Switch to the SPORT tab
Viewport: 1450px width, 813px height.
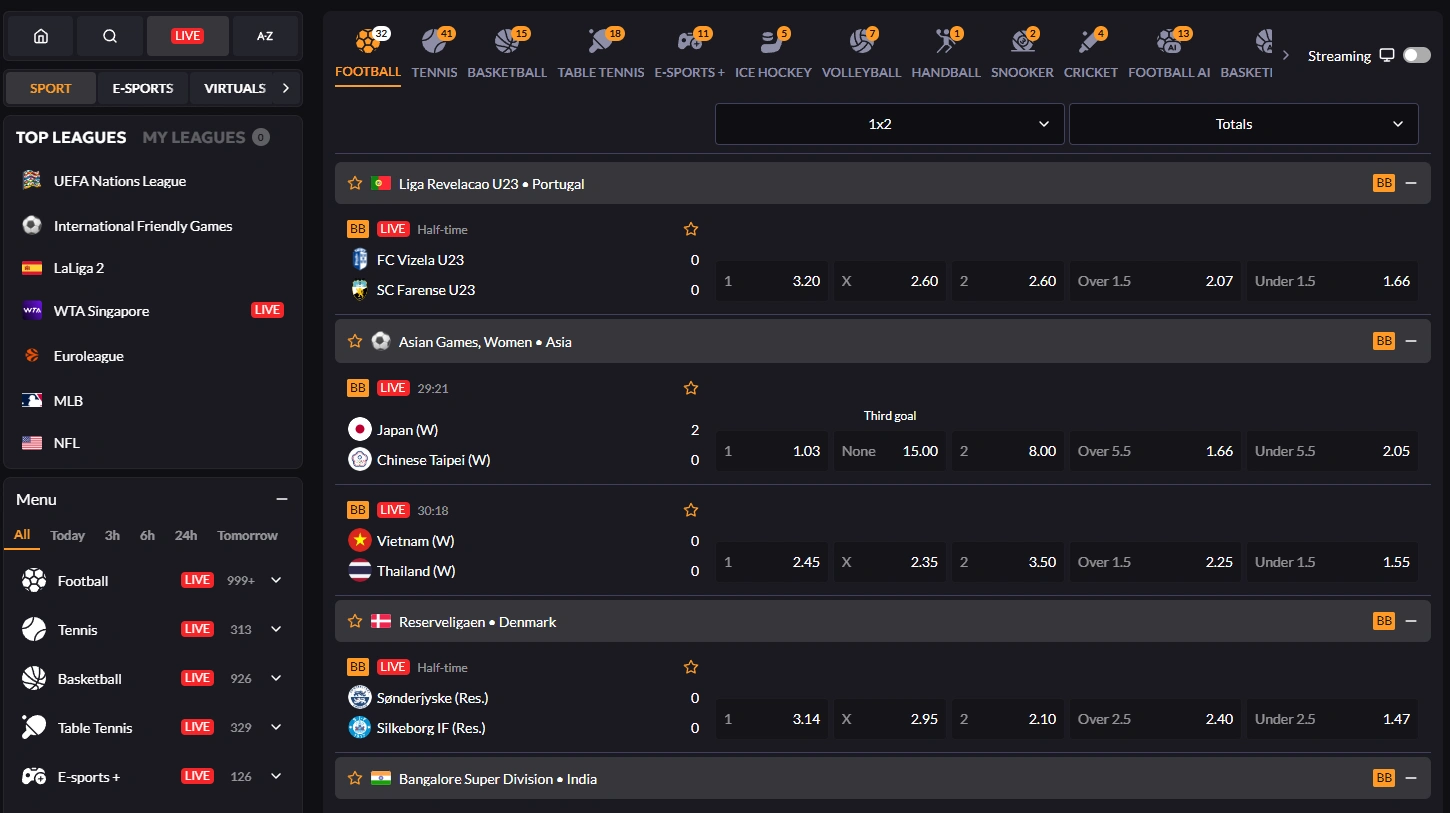(51, 88)
